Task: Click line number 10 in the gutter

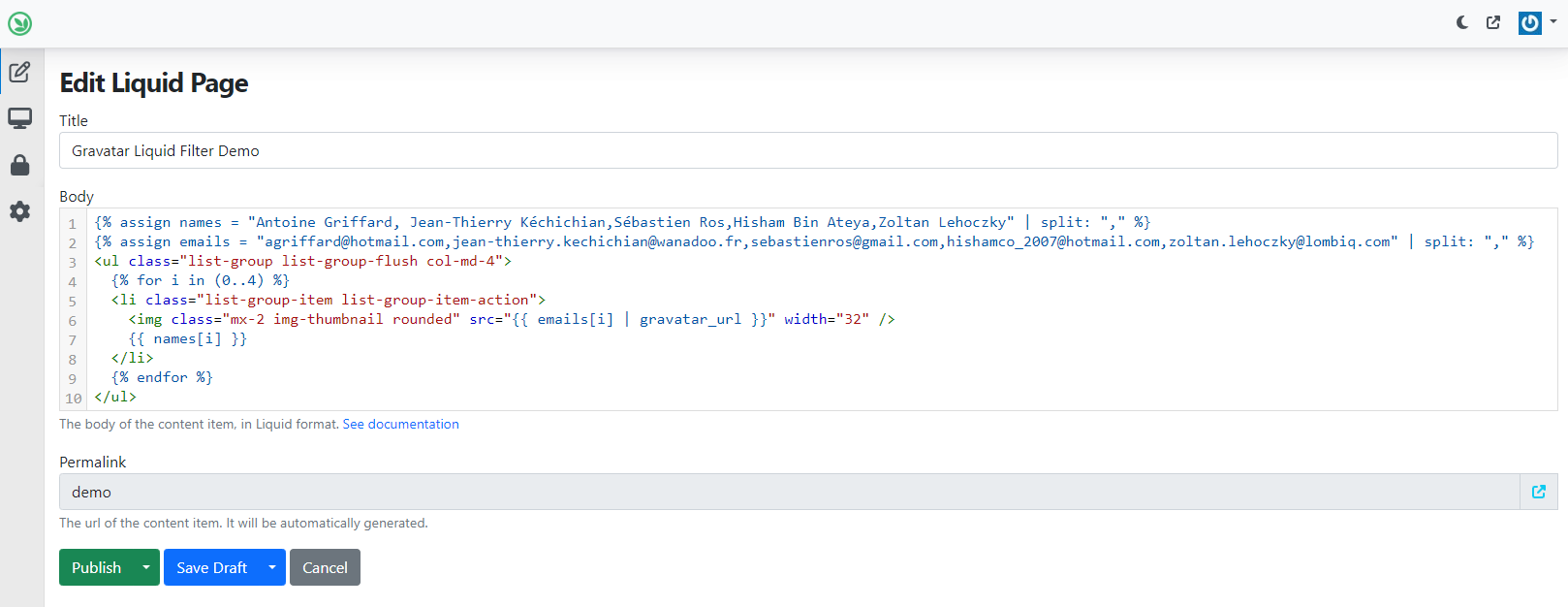Action: point(74,398)
